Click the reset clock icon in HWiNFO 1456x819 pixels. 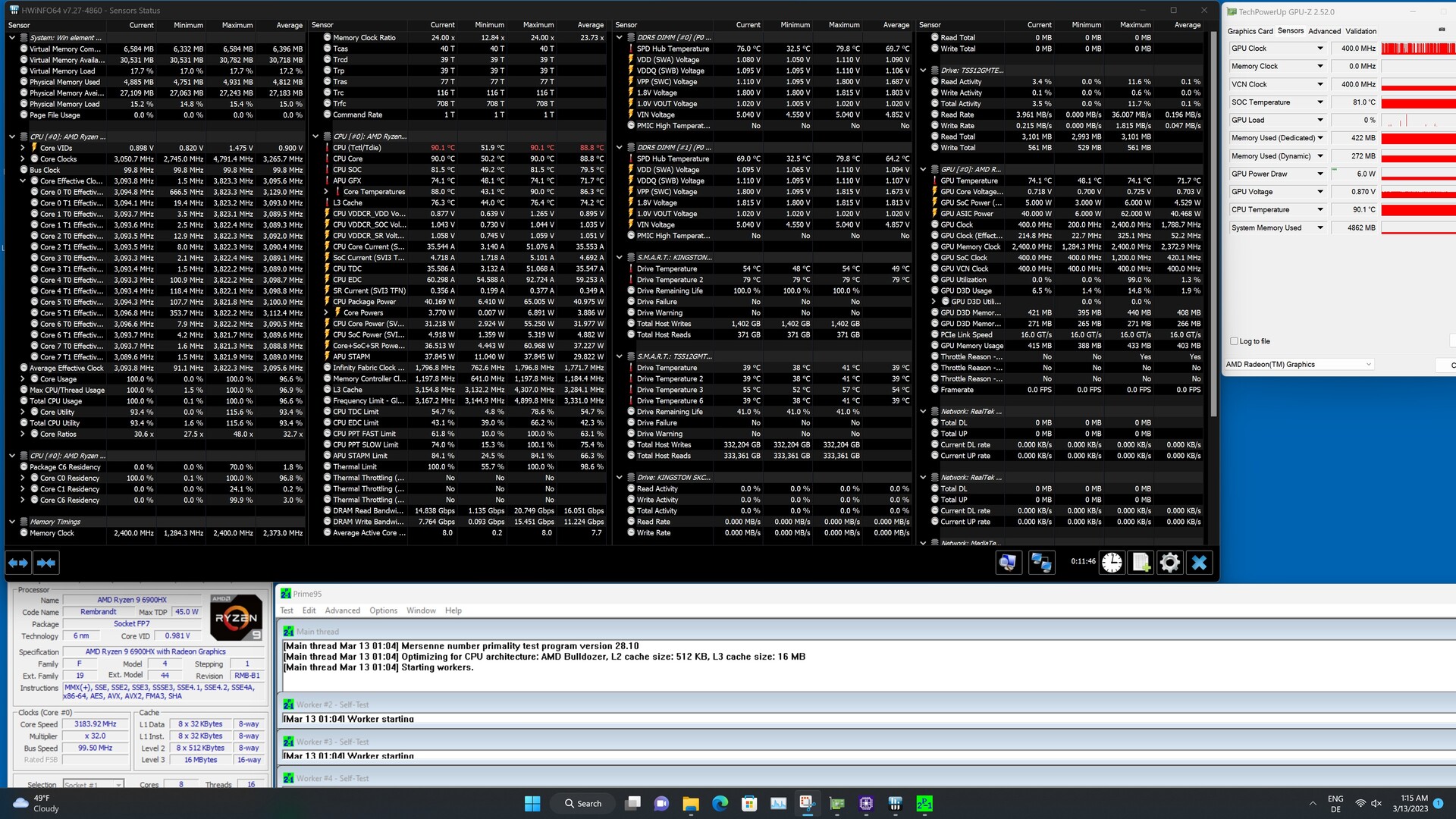point(1112,563)
